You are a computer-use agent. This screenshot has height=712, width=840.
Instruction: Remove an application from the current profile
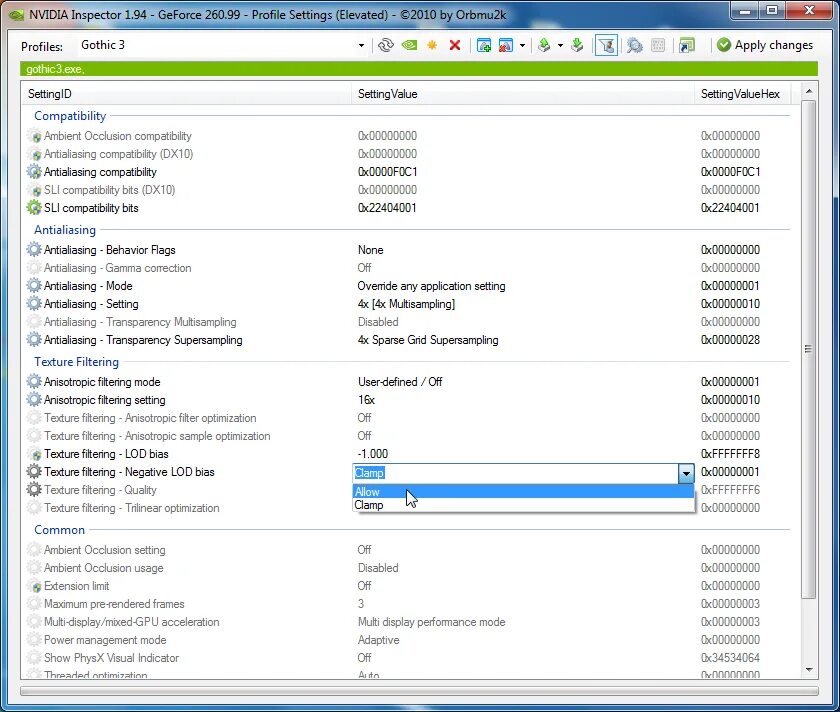coord(506,46)
